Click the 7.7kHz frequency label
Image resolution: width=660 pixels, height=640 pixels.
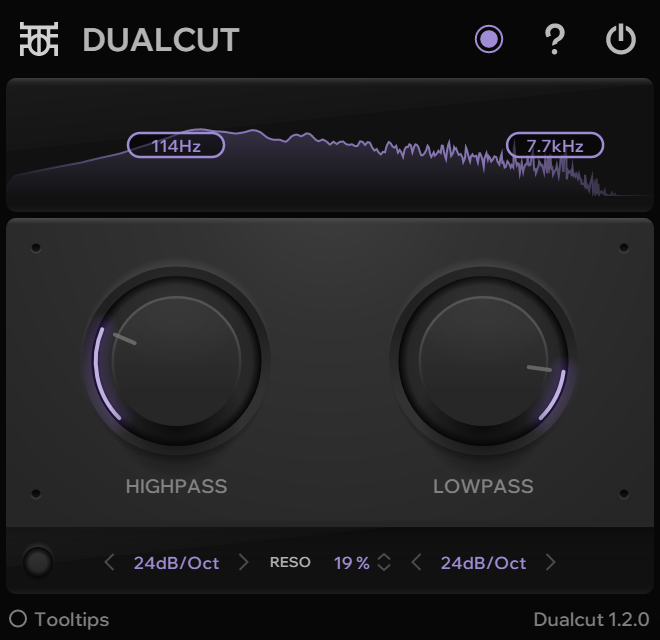pyautogui.click(x=555, y=146)
